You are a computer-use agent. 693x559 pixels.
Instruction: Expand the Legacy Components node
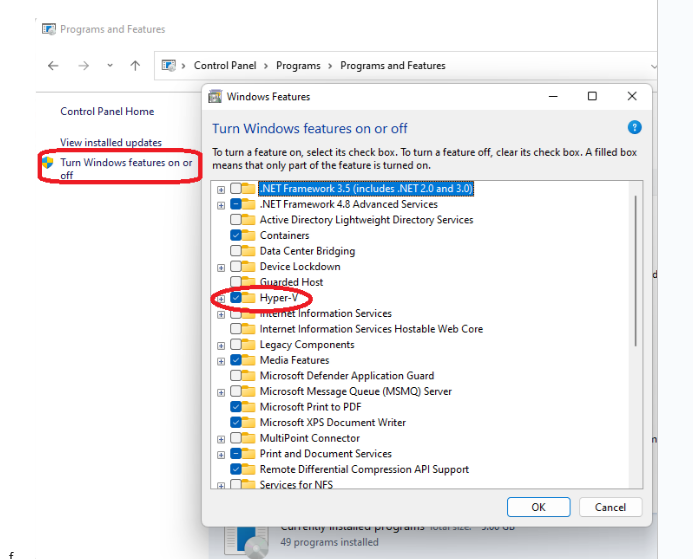tap(221, 345)
